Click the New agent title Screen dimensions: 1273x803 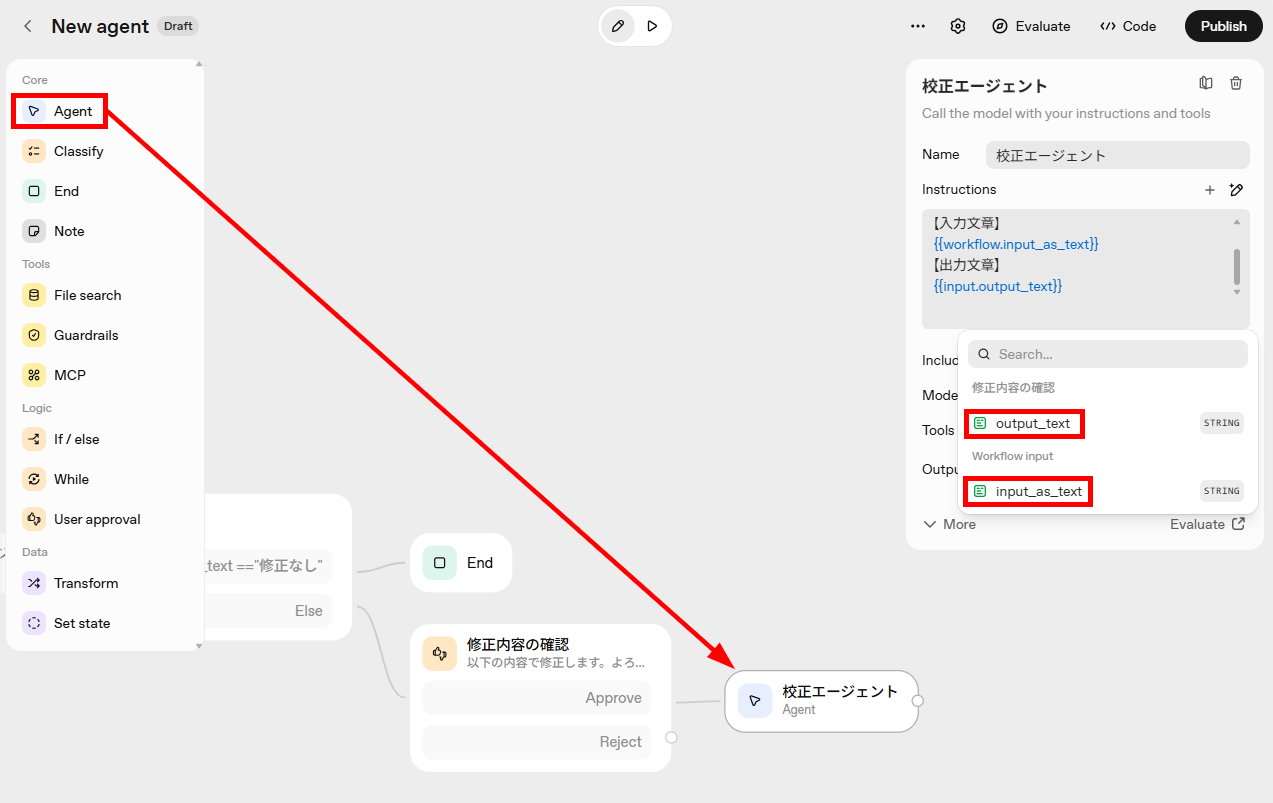pos(100,26)
